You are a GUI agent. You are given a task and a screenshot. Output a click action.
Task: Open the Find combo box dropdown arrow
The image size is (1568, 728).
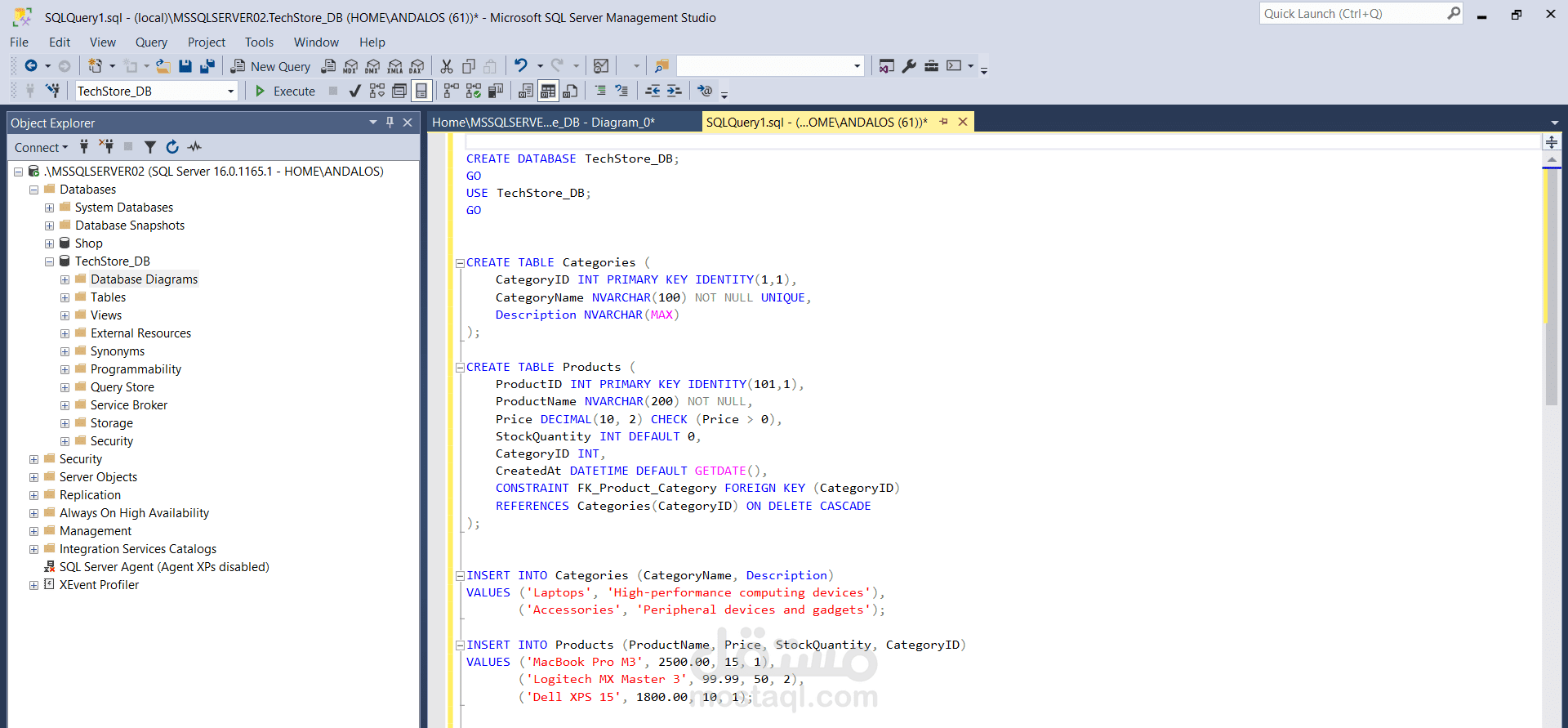(857, 66)
